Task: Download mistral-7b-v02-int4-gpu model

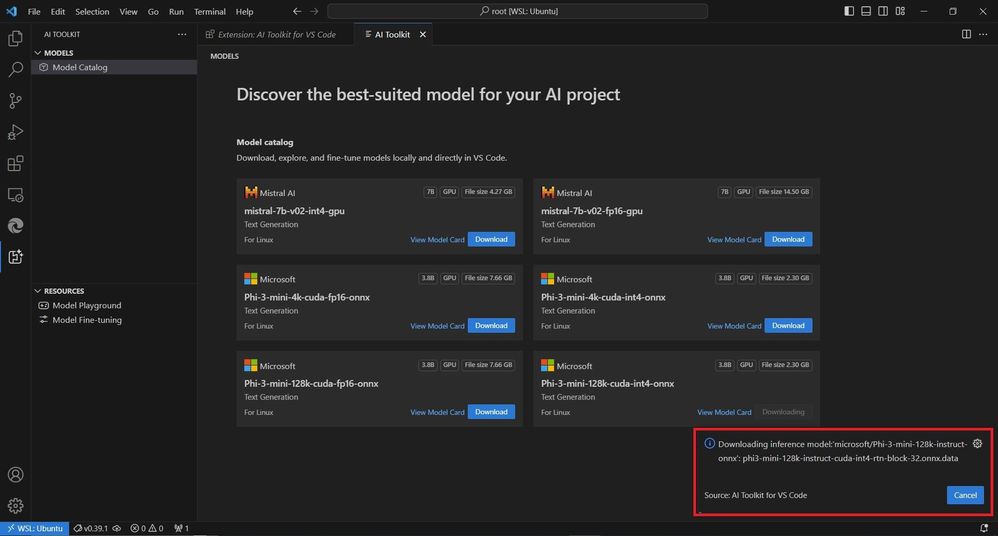Action: pyautogui.click(x=491, y=239)
